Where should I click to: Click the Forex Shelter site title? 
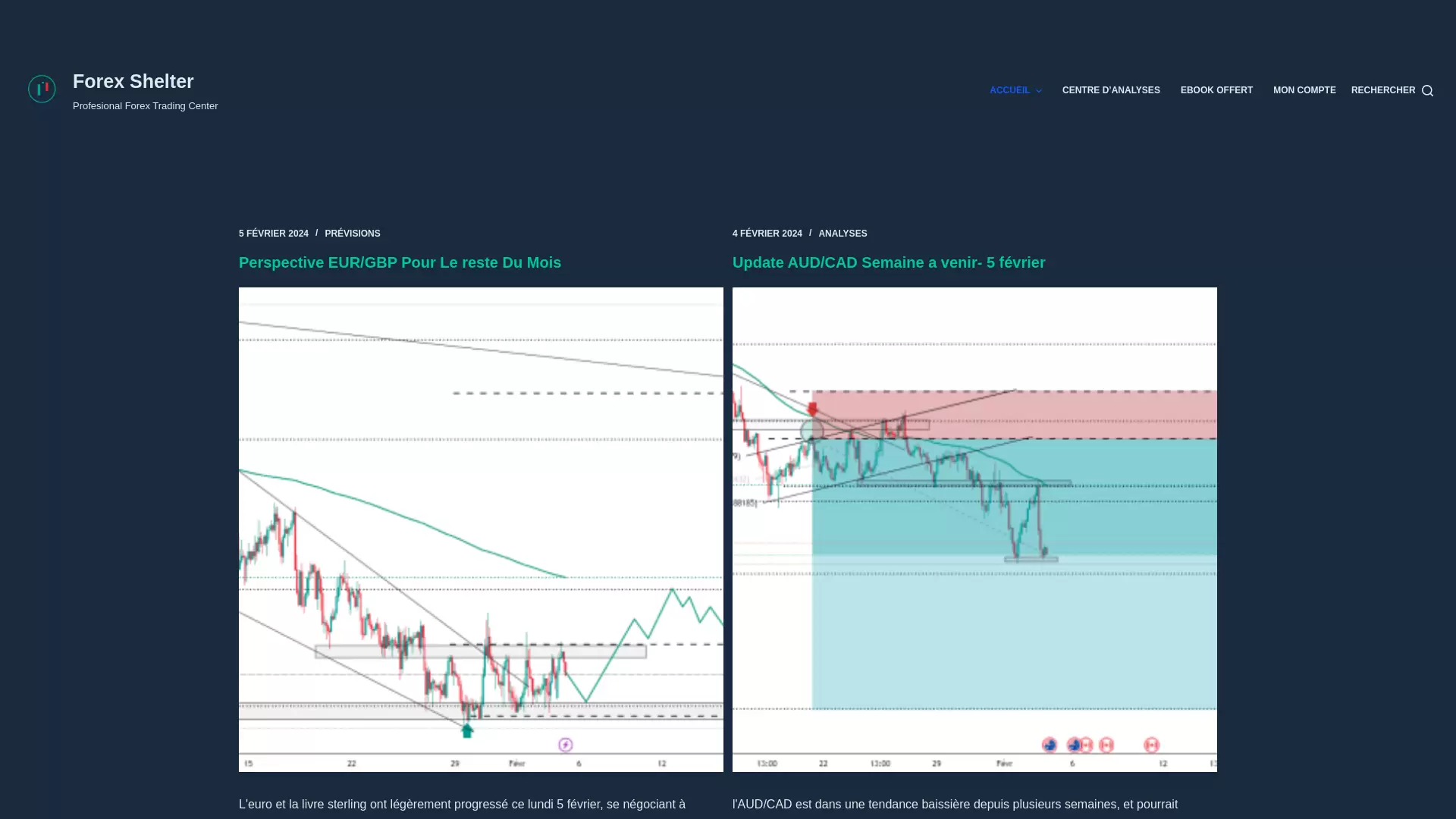pos(133,81)
